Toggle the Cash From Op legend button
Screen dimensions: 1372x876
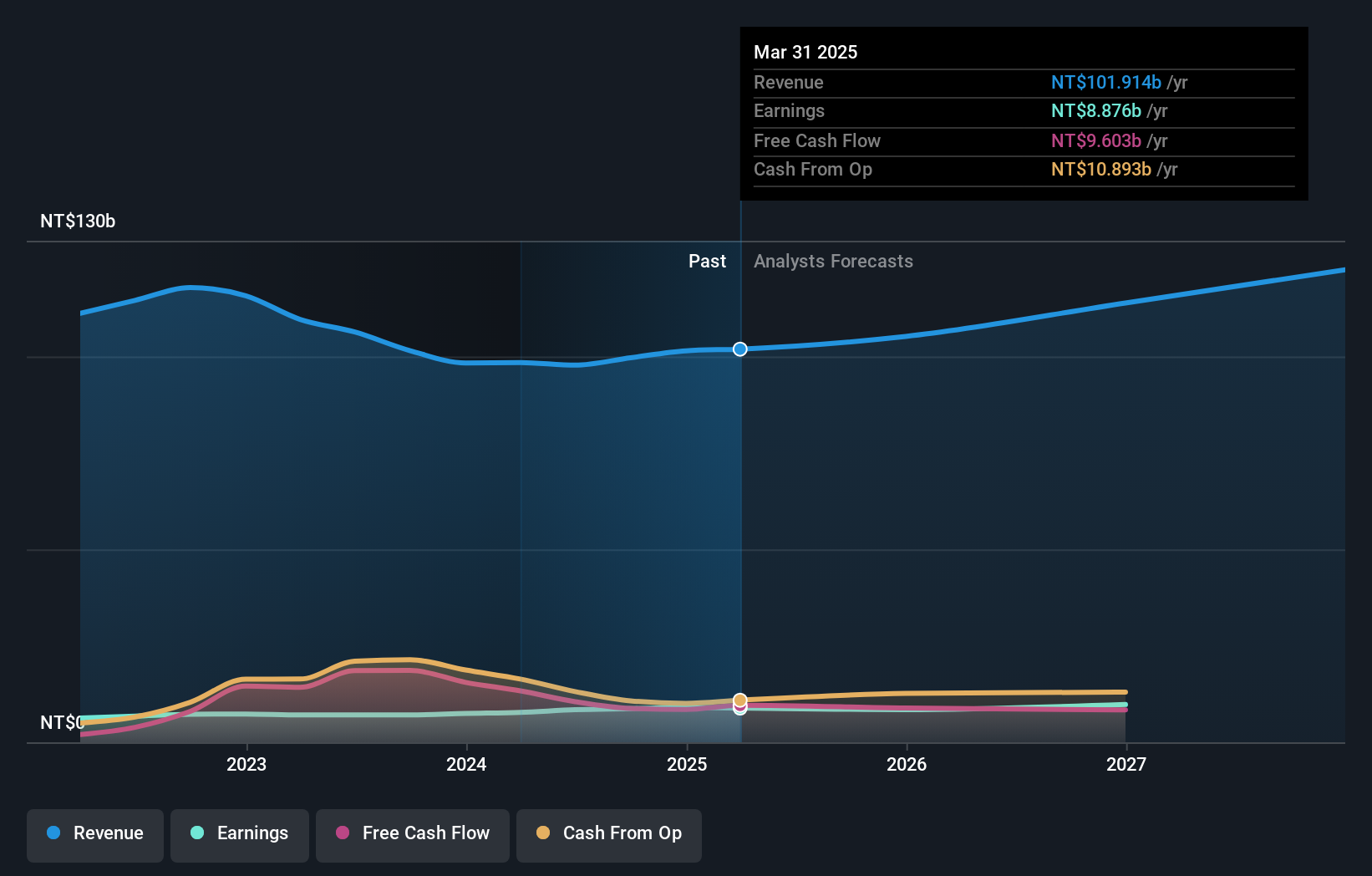click(609, 835)
